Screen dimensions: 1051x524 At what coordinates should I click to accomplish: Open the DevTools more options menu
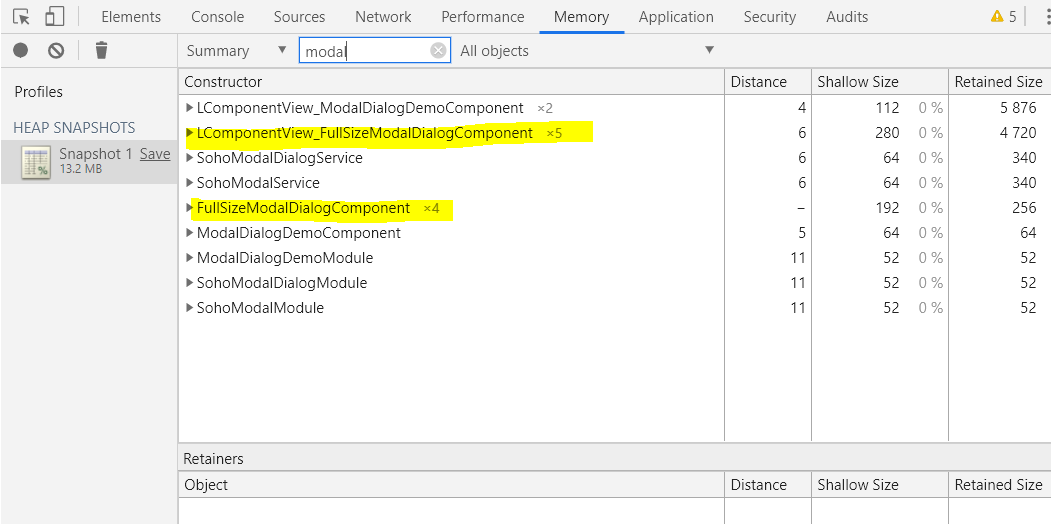coord(1047,17)
